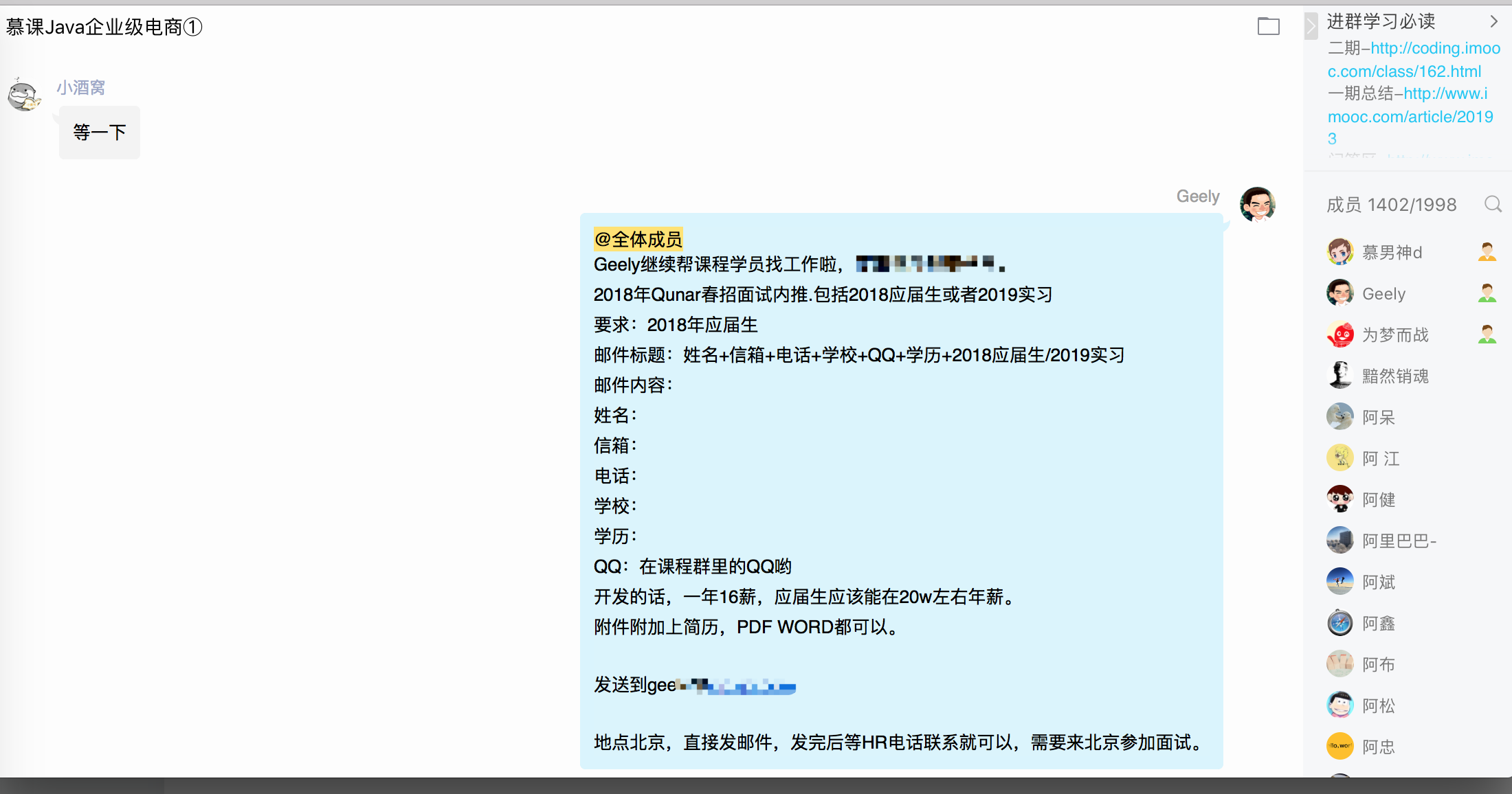Viewport: 1512px width, 794px height.
Task: Click the member search magnifier icon
Action: click(1492, 204)
